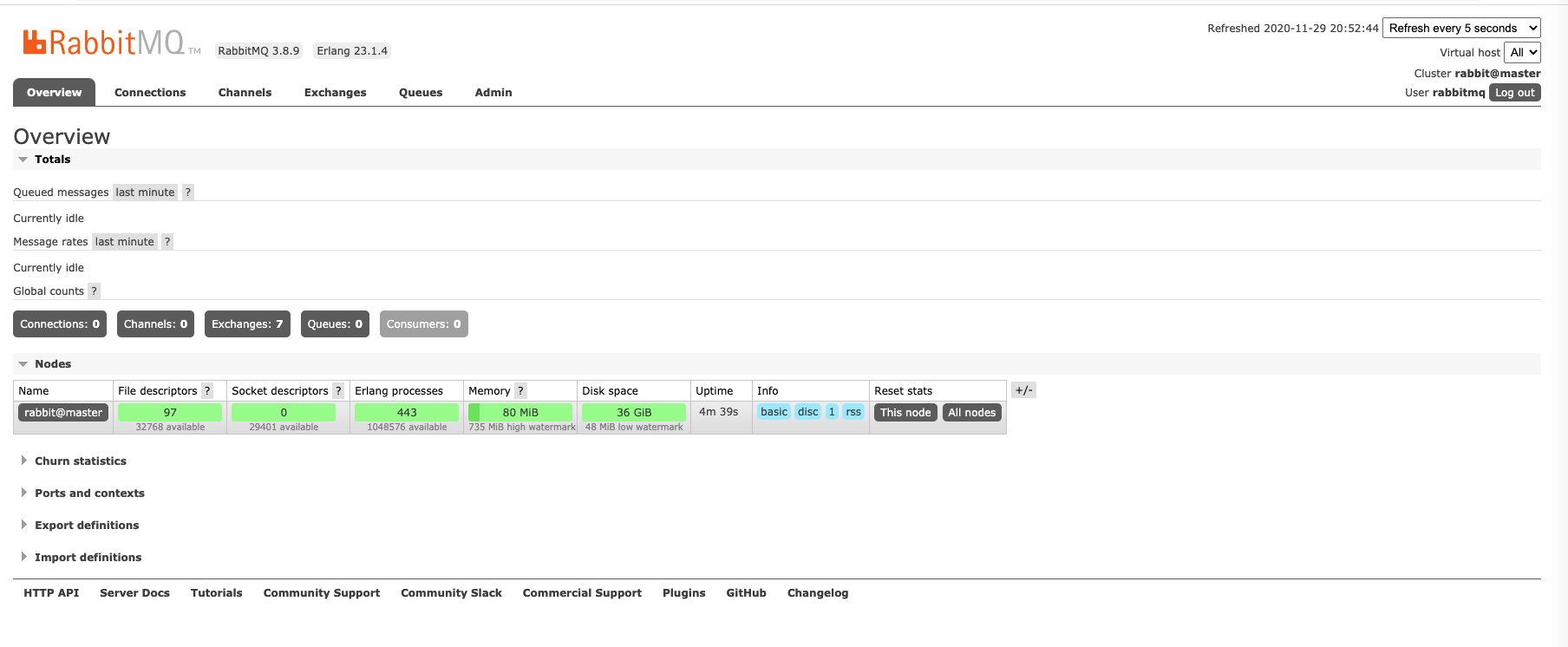Log out of rabbitmq user

tap(1515, 93)
